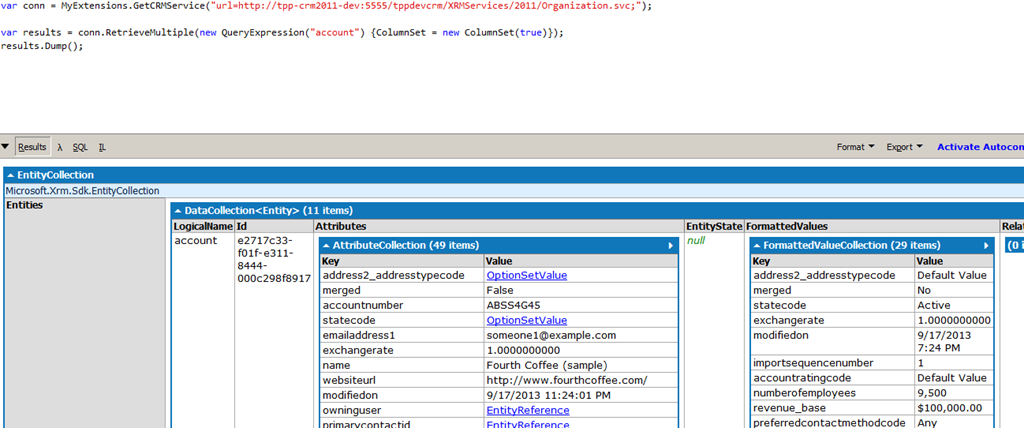Select the EntityState column header
Screen dimensions: 1024x428
(x=714, y=226)
